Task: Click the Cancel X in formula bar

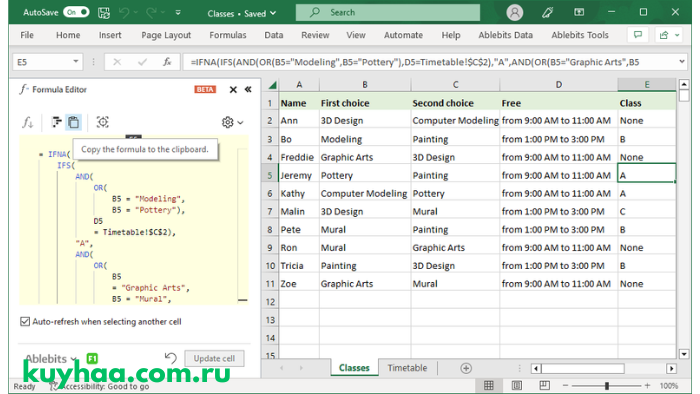Action: point(117,62)
